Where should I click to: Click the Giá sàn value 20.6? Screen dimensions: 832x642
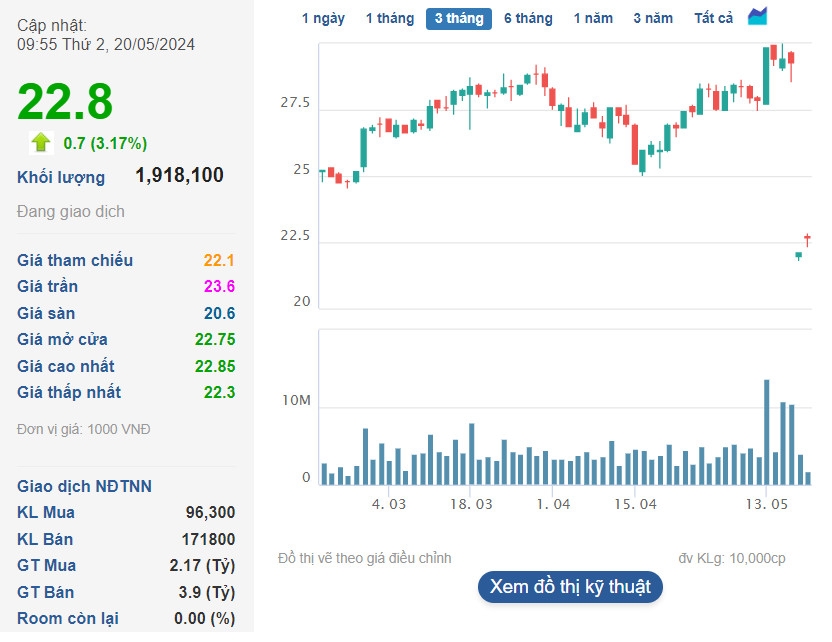[x=219, y=314]
